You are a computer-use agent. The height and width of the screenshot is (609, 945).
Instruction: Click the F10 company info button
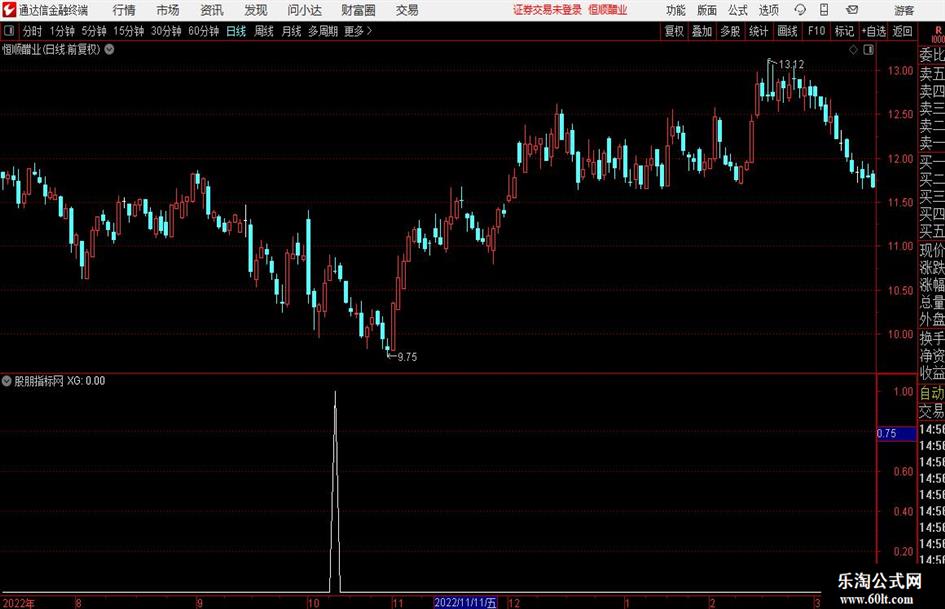click(817, 31)
